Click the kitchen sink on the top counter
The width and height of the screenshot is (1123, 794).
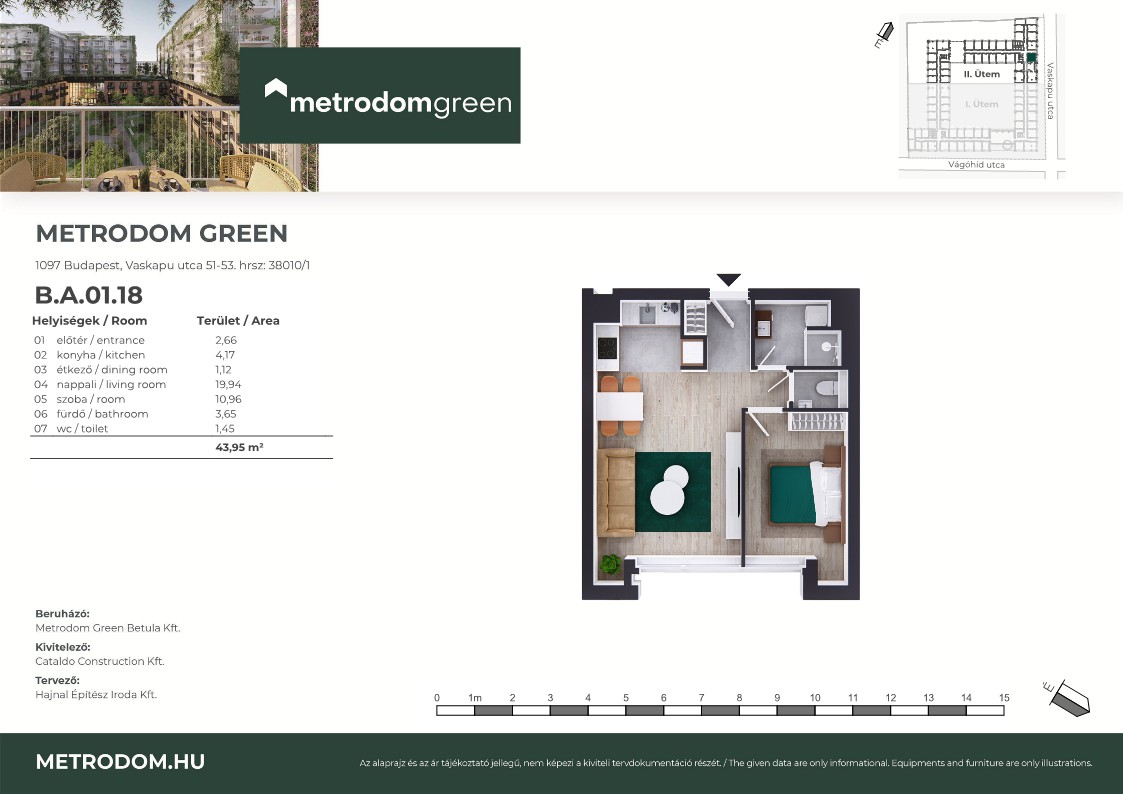[x=647, y=312]
